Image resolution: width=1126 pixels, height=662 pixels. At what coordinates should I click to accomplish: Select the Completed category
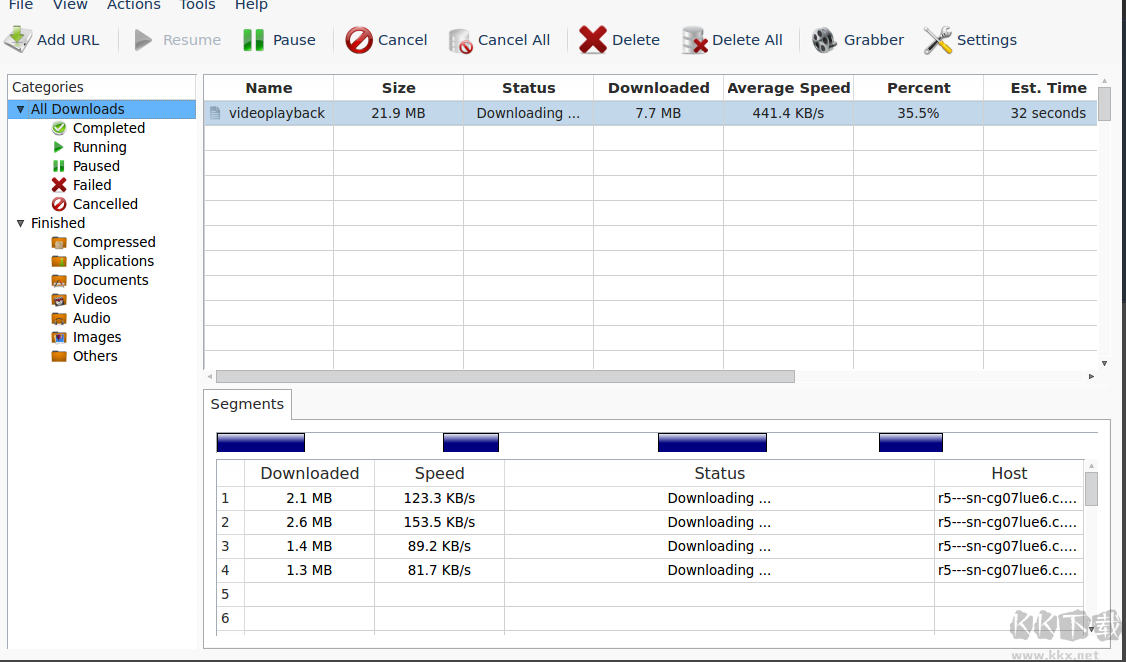click(107, 128)
